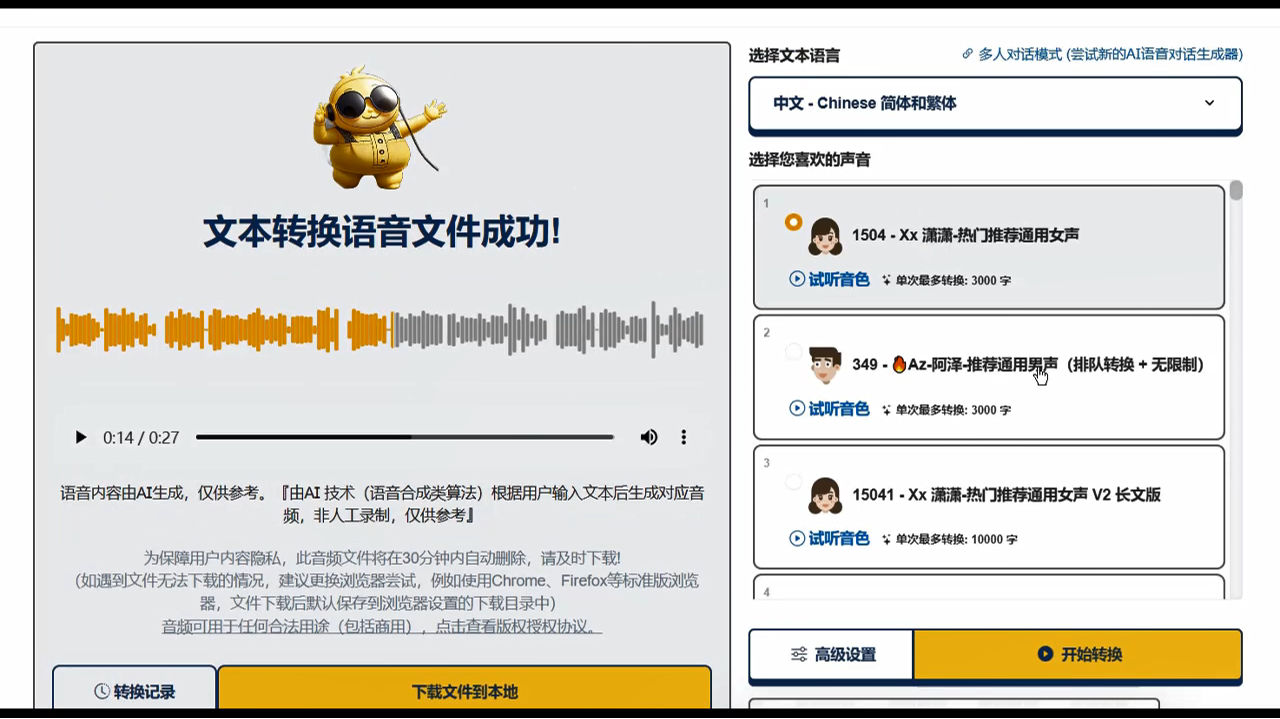Play the generated audio
Viewport: 1280px width, 719px height.
81,437
